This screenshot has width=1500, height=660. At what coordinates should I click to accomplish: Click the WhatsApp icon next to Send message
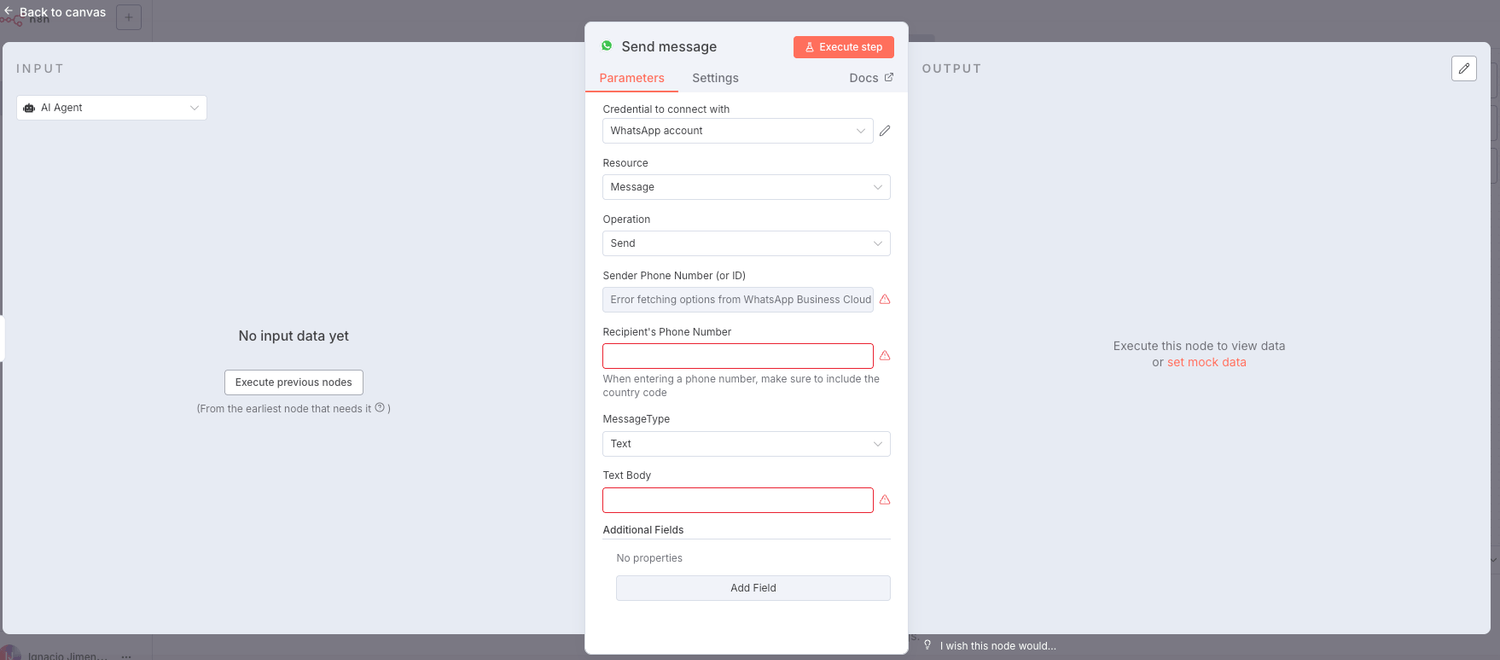pos(607,46)
